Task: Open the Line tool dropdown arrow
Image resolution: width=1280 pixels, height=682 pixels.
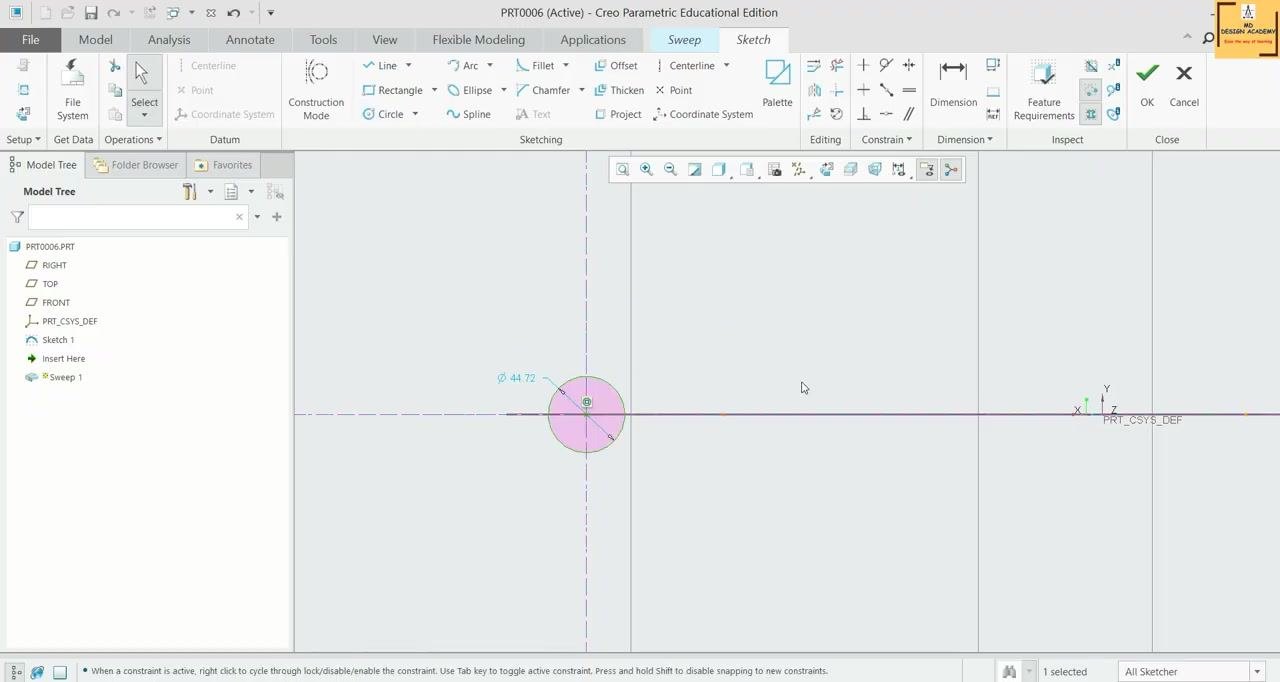Action: [x=408, y=66]
